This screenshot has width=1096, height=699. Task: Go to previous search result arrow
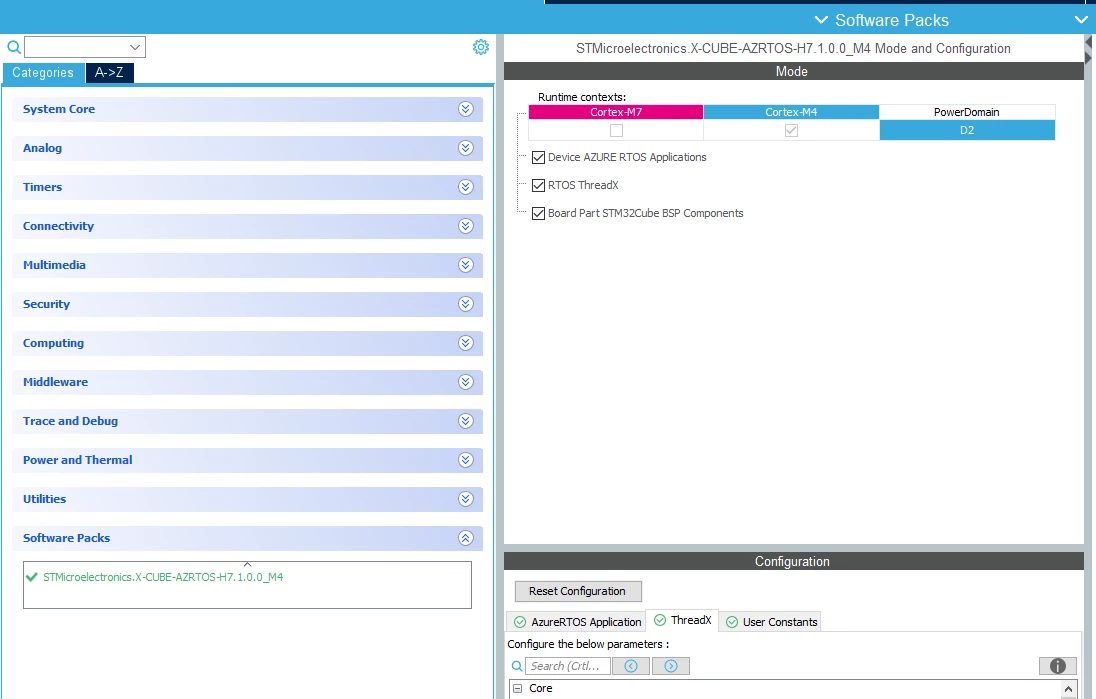pos(631,666)
